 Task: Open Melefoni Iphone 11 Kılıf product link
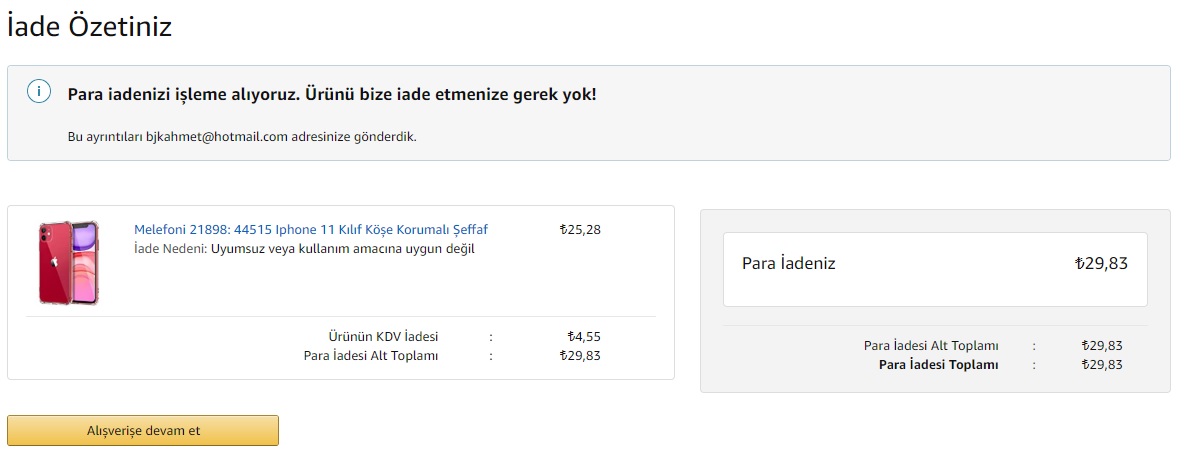pyautogui.click(x=311, y=230)
